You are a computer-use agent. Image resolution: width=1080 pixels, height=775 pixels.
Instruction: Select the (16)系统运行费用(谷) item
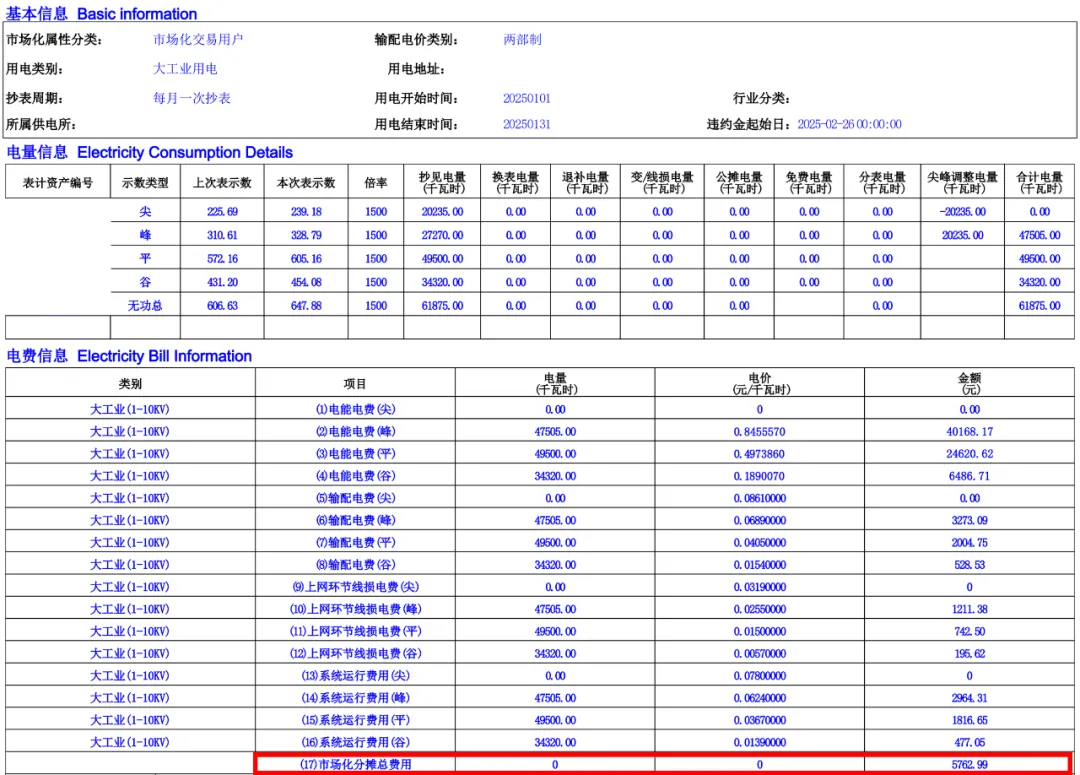click(355, 742)
